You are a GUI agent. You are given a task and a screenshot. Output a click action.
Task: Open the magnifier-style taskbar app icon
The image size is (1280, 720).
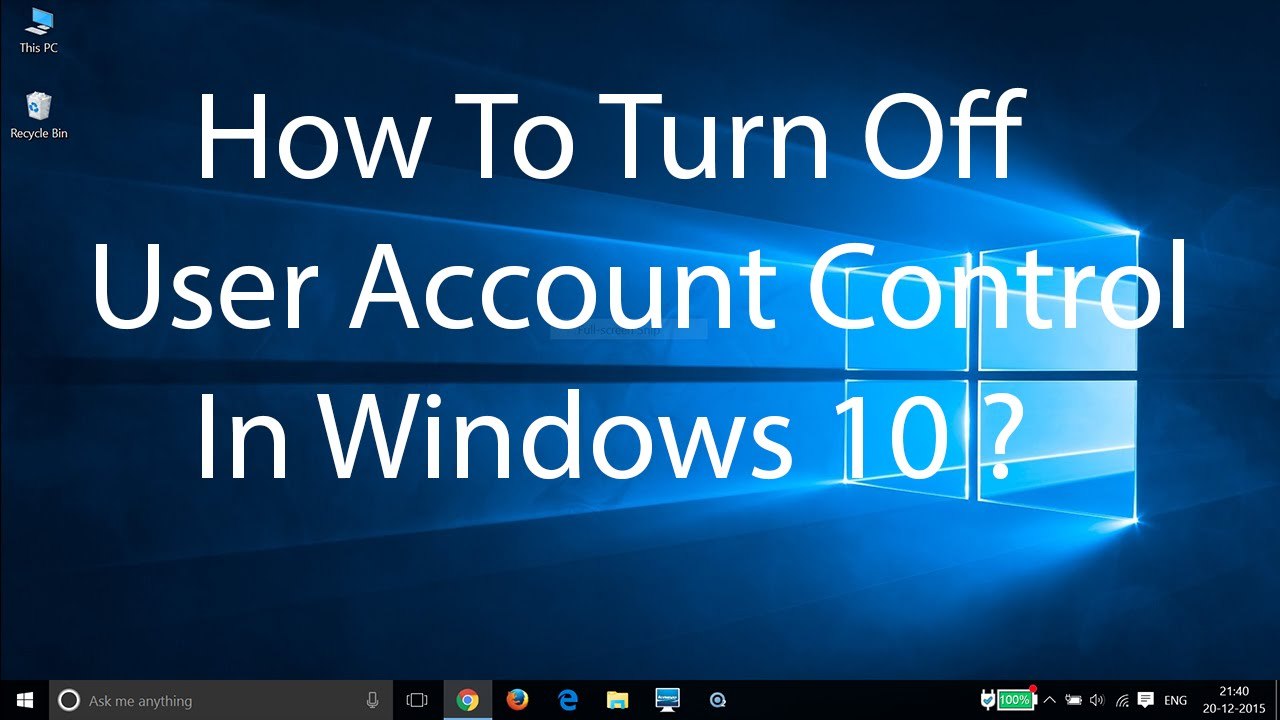point(717,700)
